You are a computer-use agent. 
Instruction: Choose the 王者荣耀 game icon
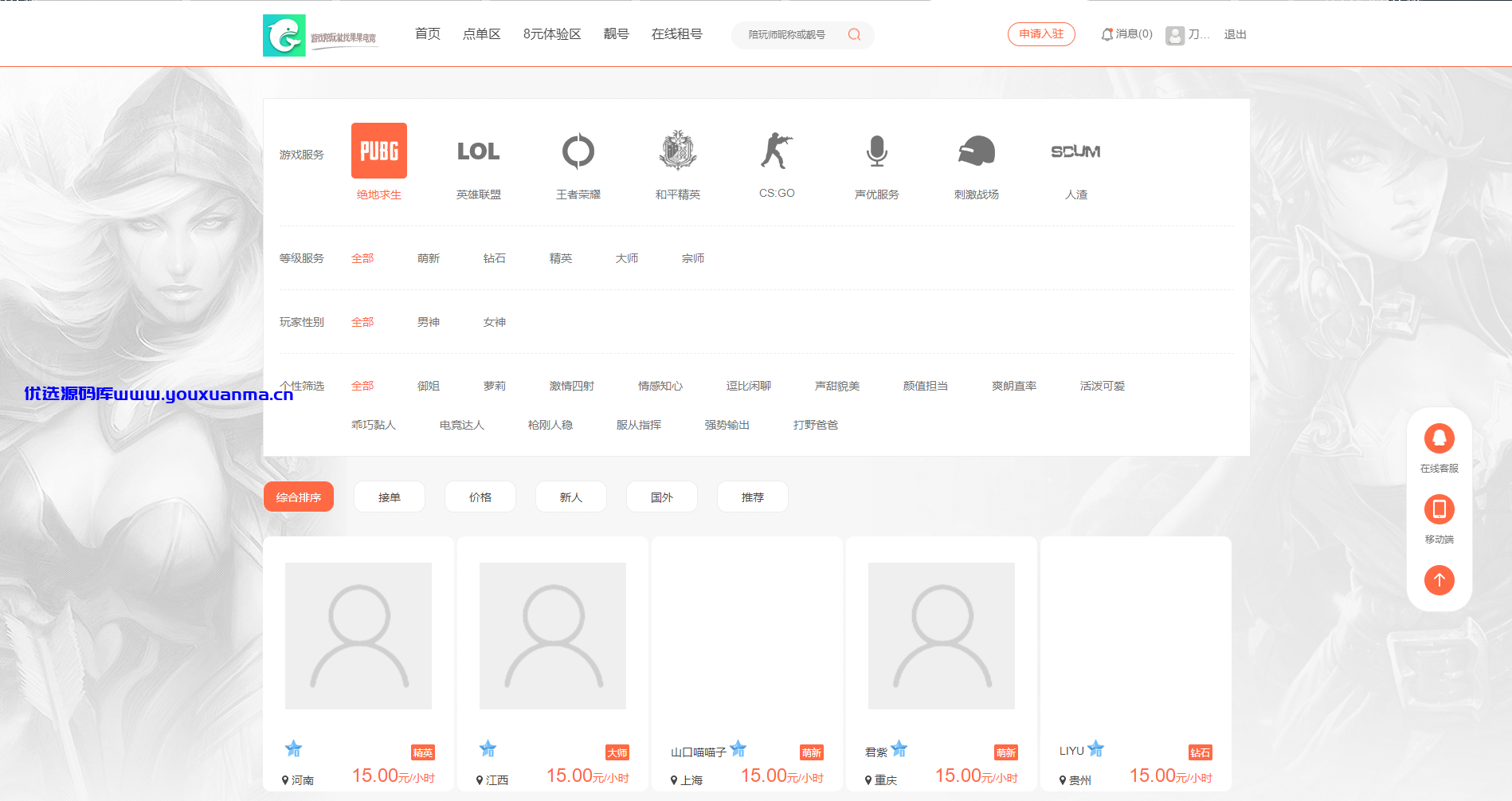(578, 151)
